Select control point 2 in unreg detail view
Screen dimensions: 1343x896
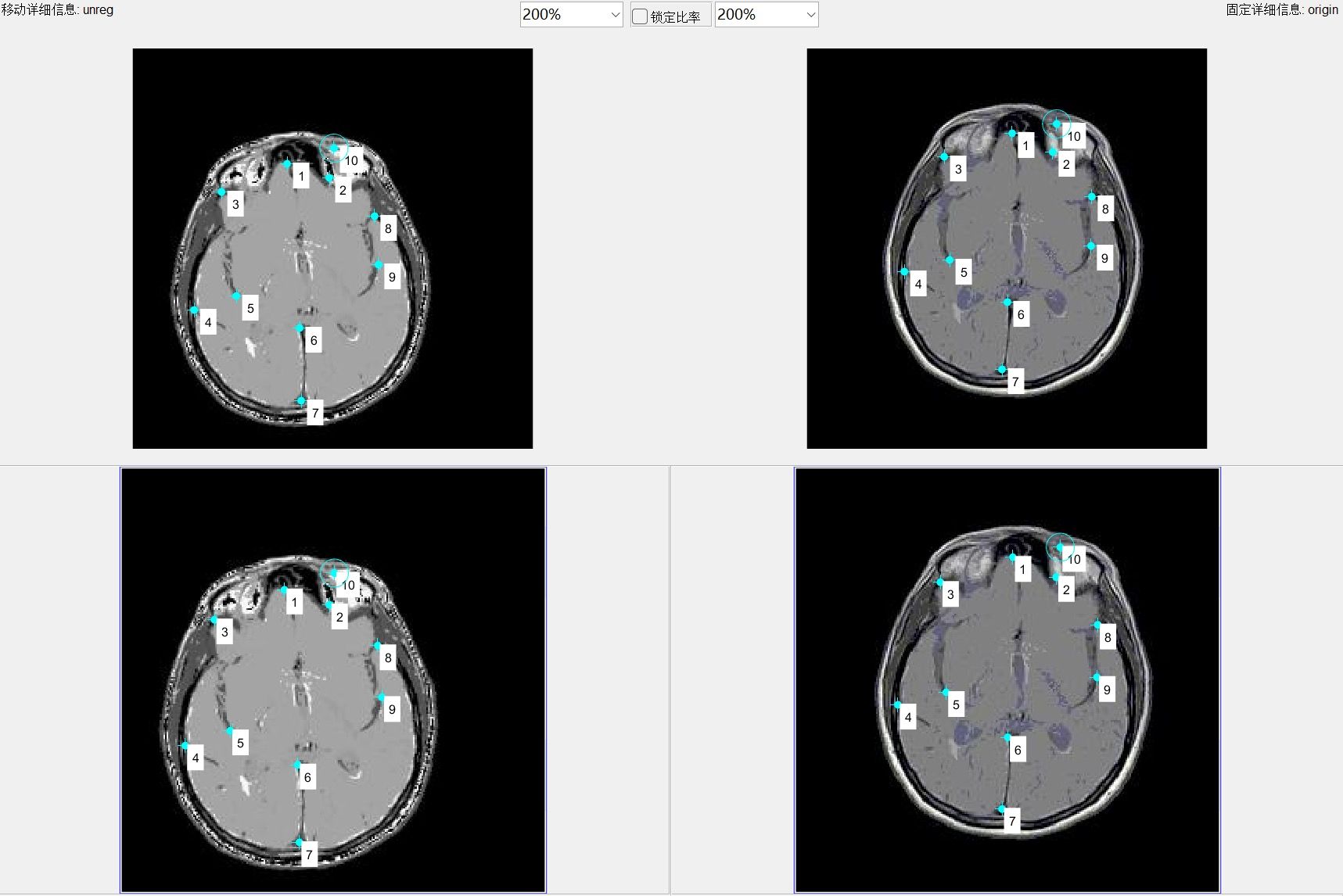coord(329,178)
